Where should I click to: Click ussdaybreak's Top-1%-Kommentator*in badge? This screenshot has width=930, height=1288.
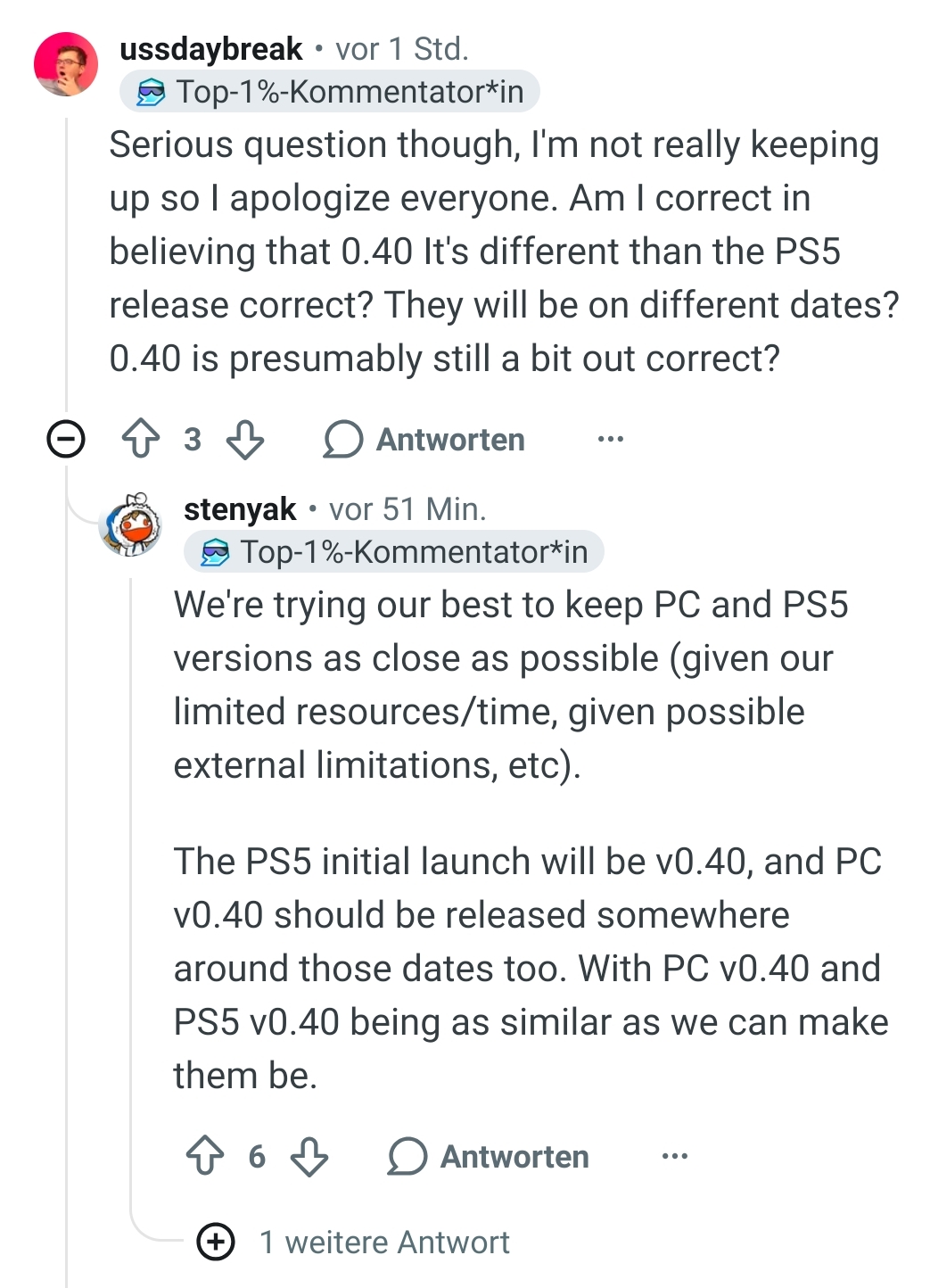click(330, 91)
